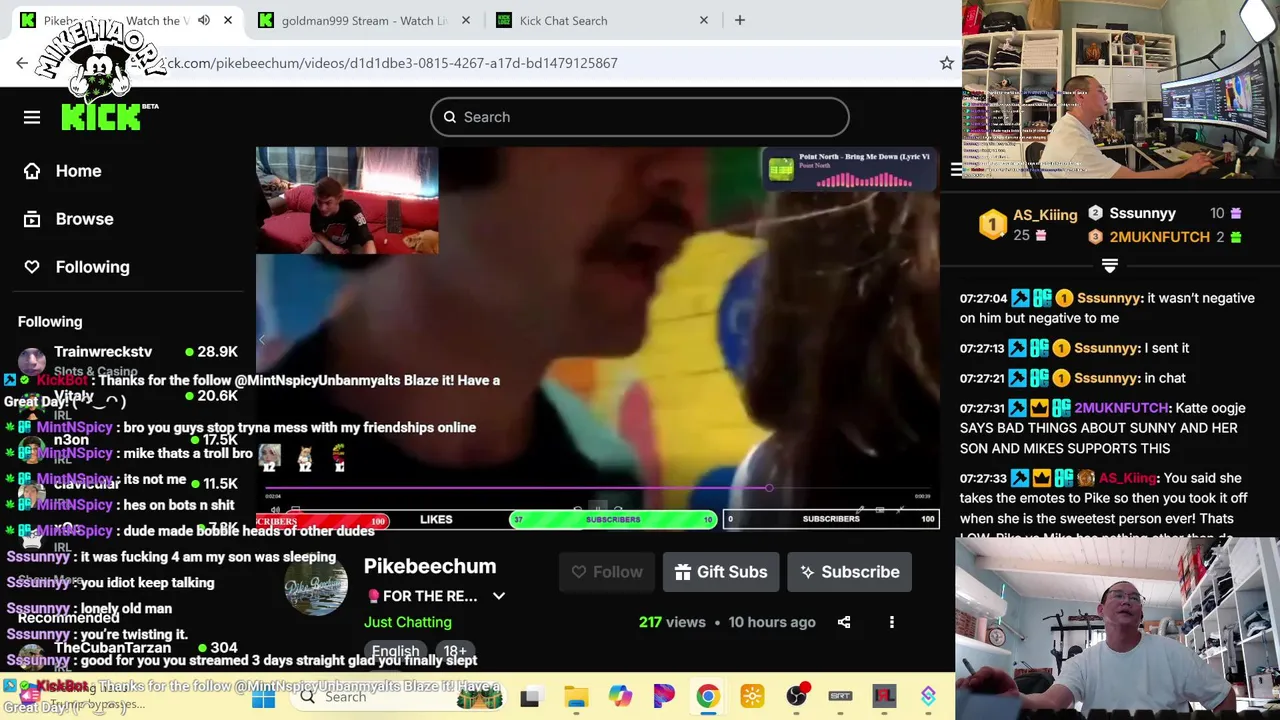1280x720 pixels.
Task: Click 2MUKNFUTCH in gifters leaderboard
Action: pyautogui.click(x=1159, y=237)
